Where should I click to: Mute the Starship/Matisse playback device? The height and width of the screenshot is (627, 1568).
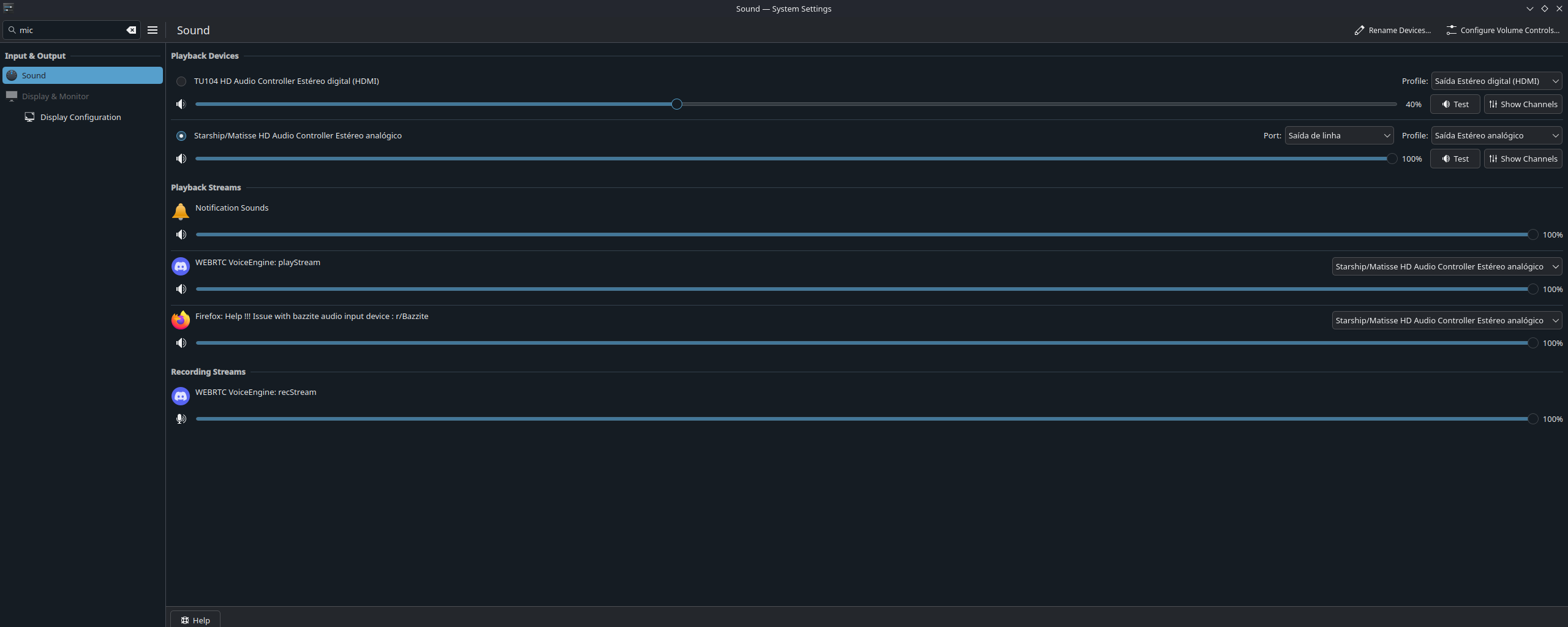pyautogui.click(x=181, y=159)
